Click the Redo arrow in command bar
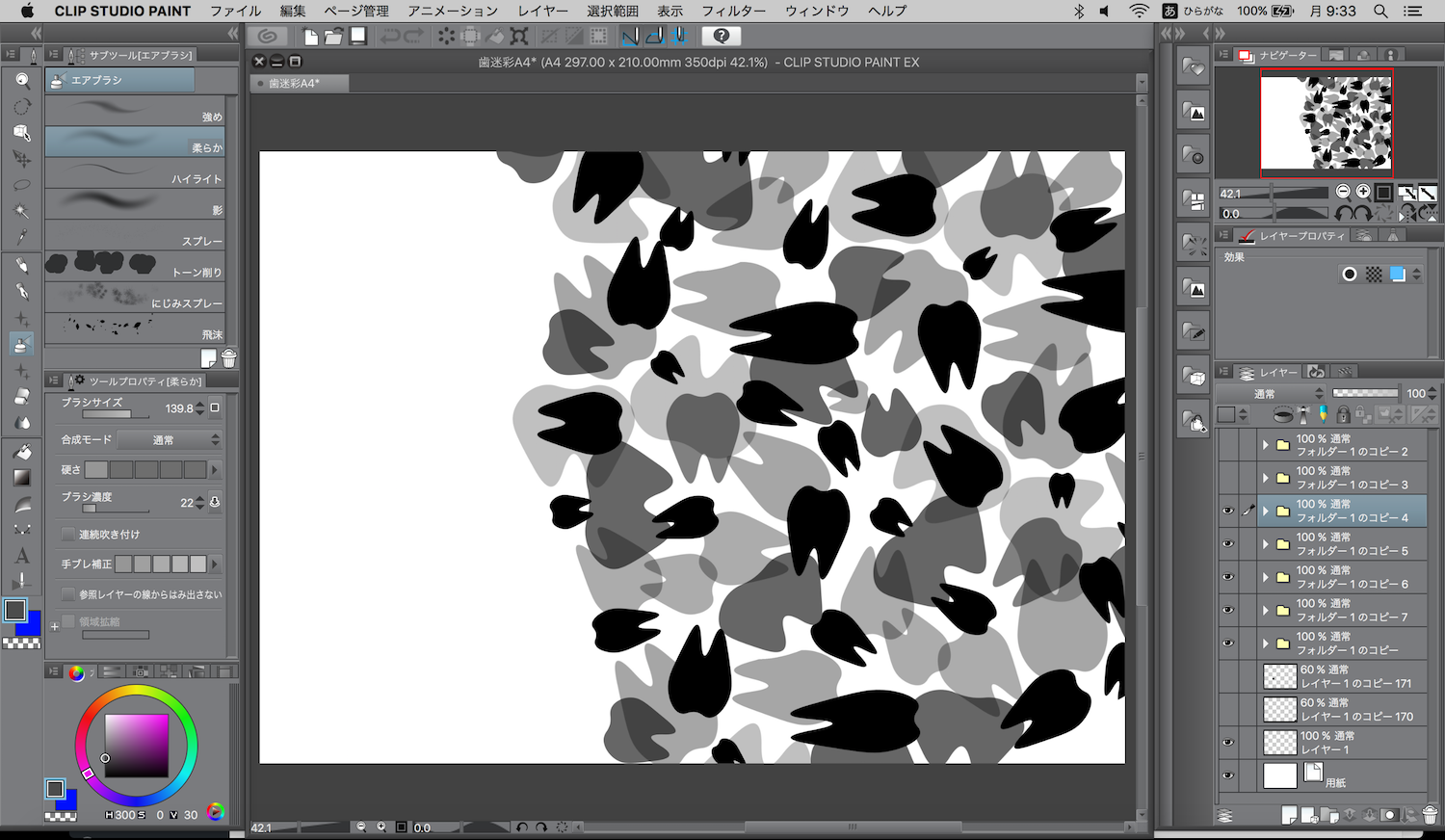This screenshot has height=840, width=1445. 413,37
